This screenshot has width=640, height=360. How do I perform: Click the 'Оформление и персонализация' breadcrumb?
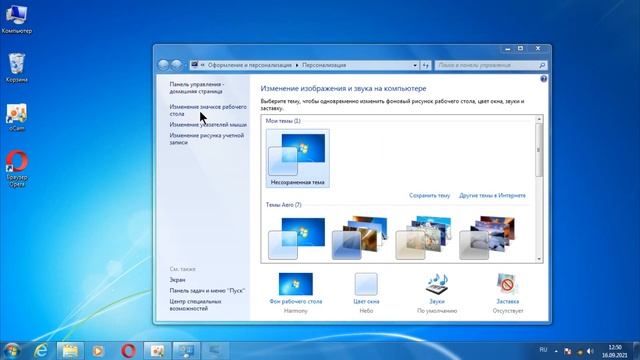coord(250,65)
